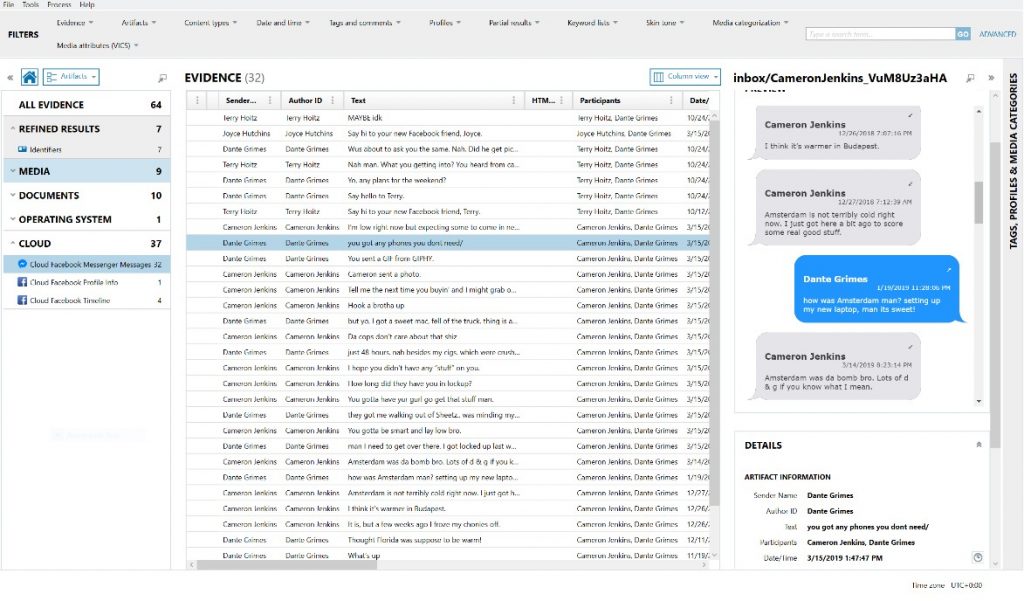Open the Content types filter

click(x=210, y=23)
